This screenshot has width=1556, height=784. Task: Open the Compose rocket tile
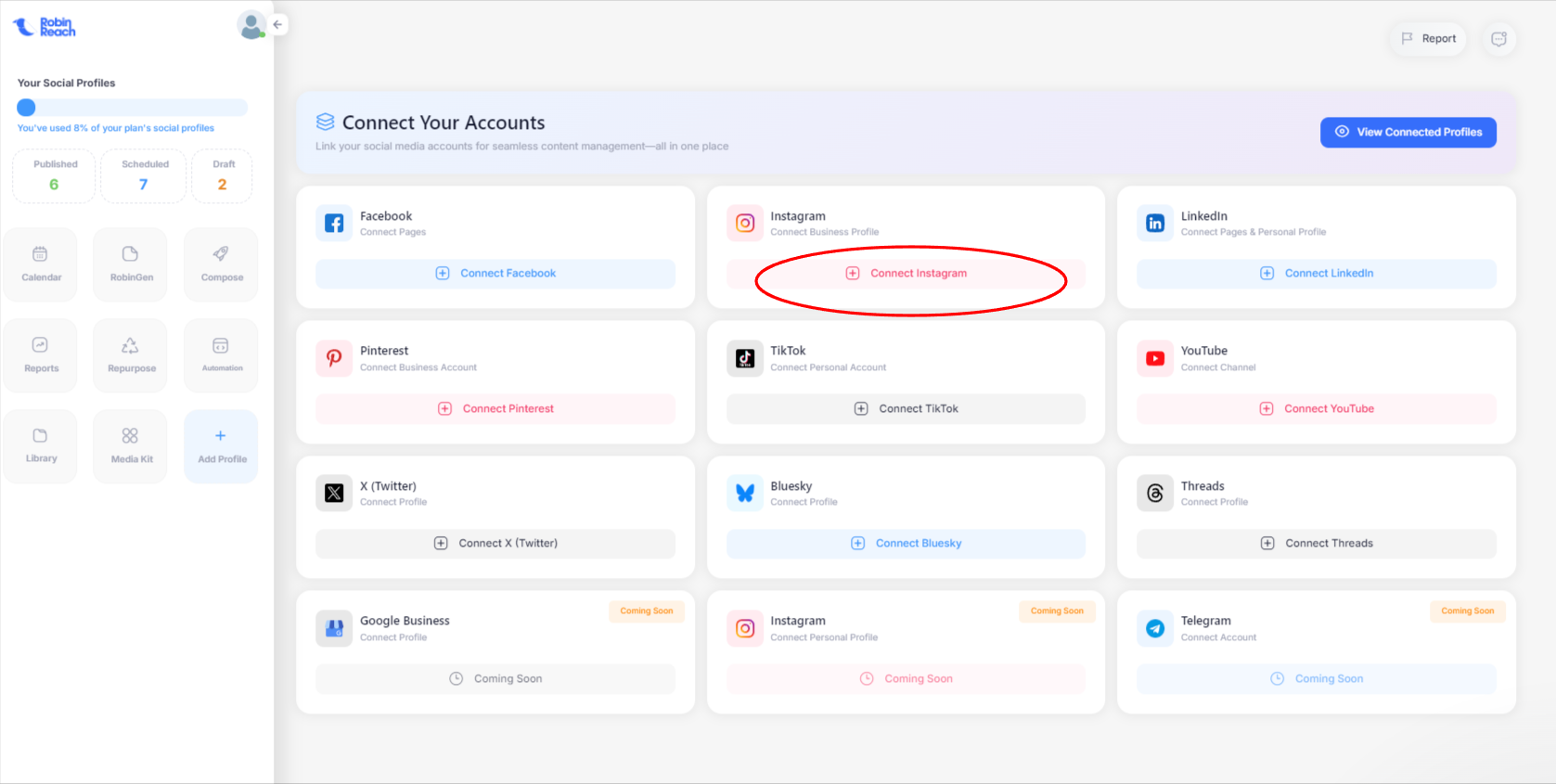[x=222, y=264]
